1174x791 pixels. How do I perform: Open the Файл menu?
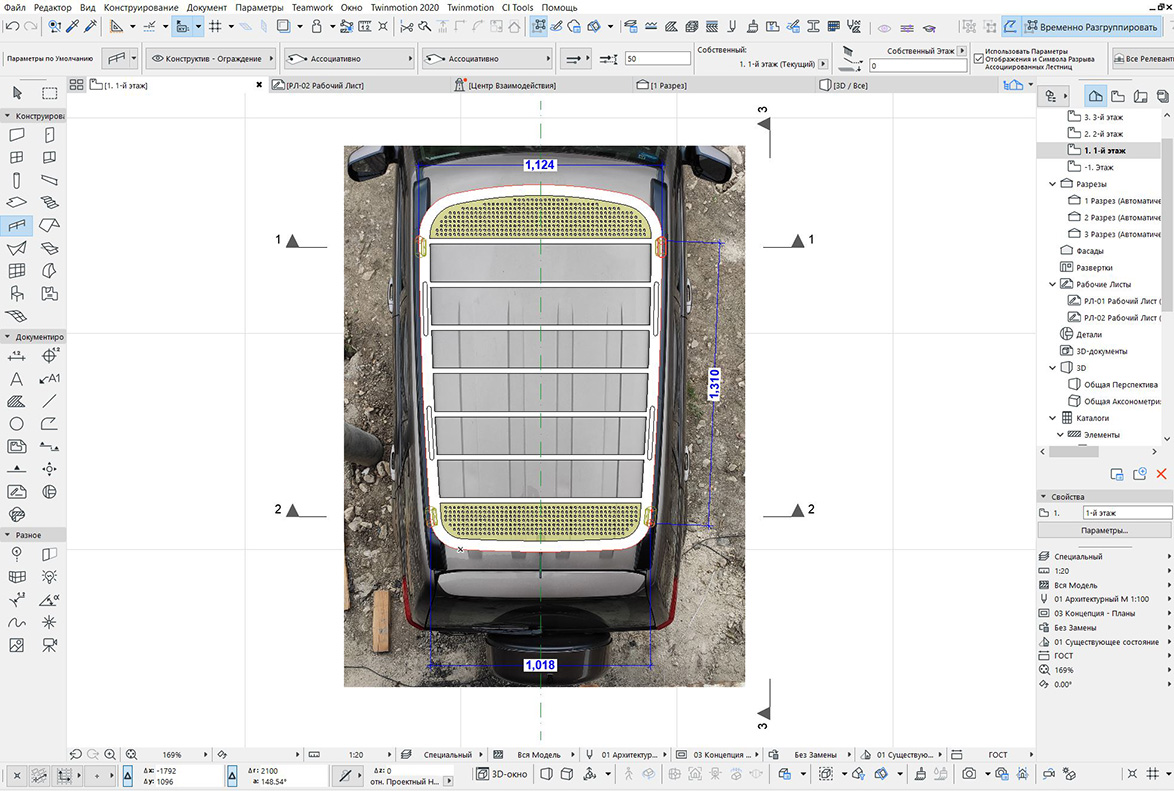tap(14, 7)
